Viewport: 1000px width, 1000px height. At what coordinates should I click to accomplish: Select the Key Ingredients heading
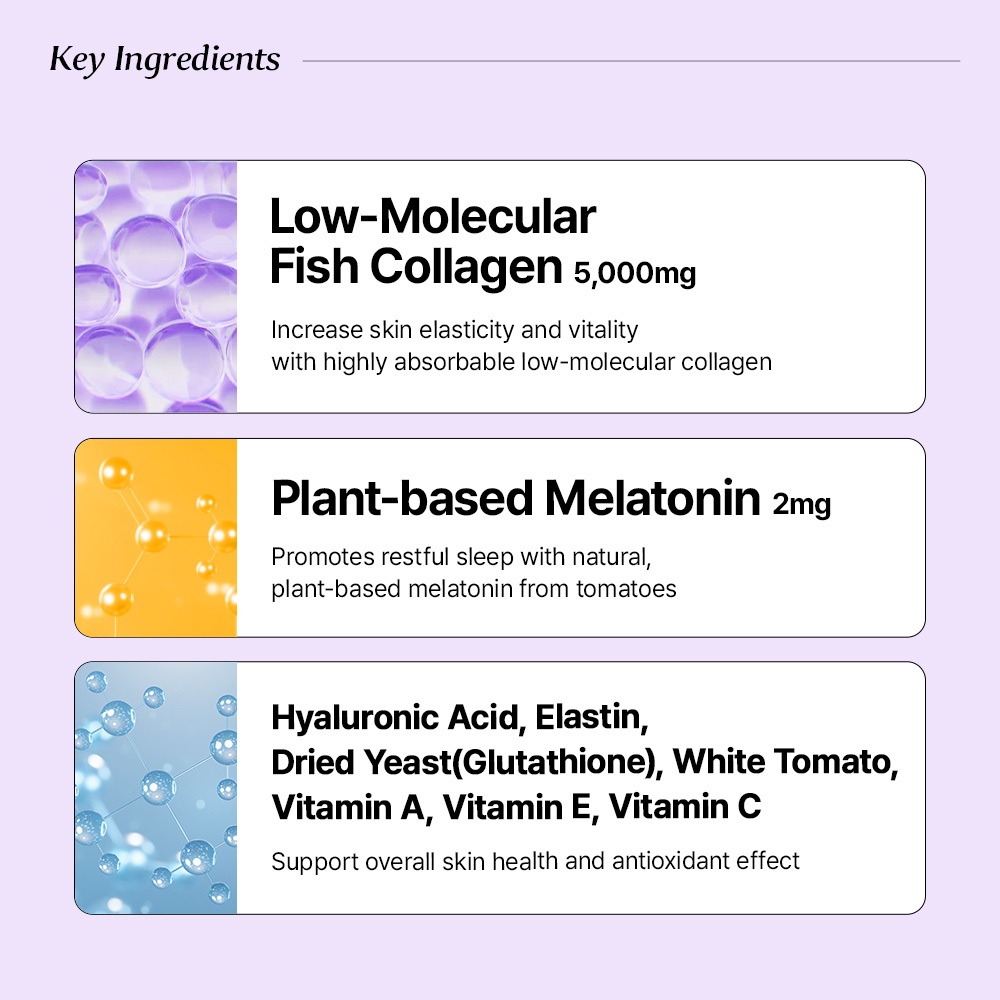(x=165, y=60)
